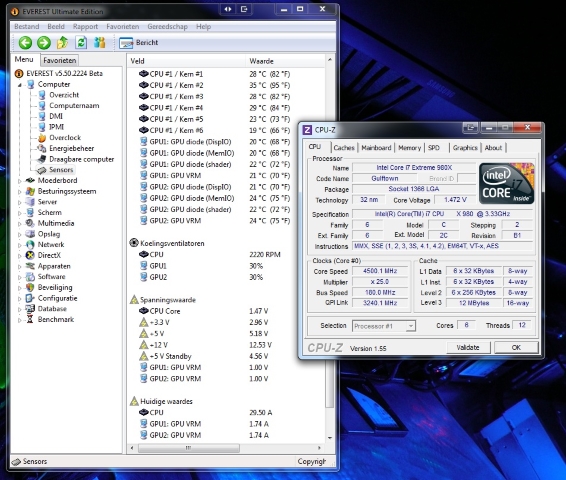
Task: Expand the Software tree node arrow
Action: coord(20,277)
